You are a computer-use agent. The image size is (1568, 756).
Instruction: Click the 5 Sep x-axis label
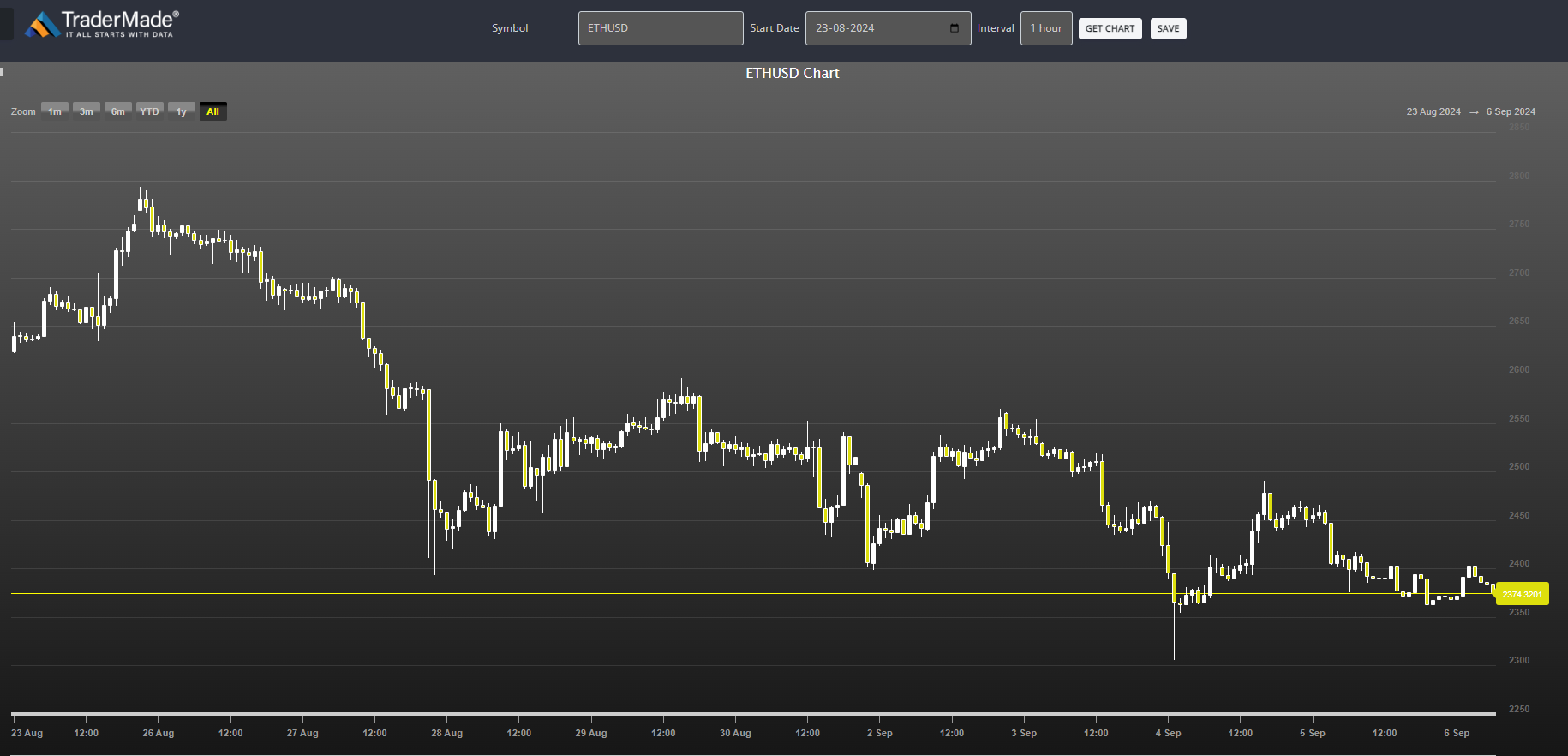pos(1313,733)
